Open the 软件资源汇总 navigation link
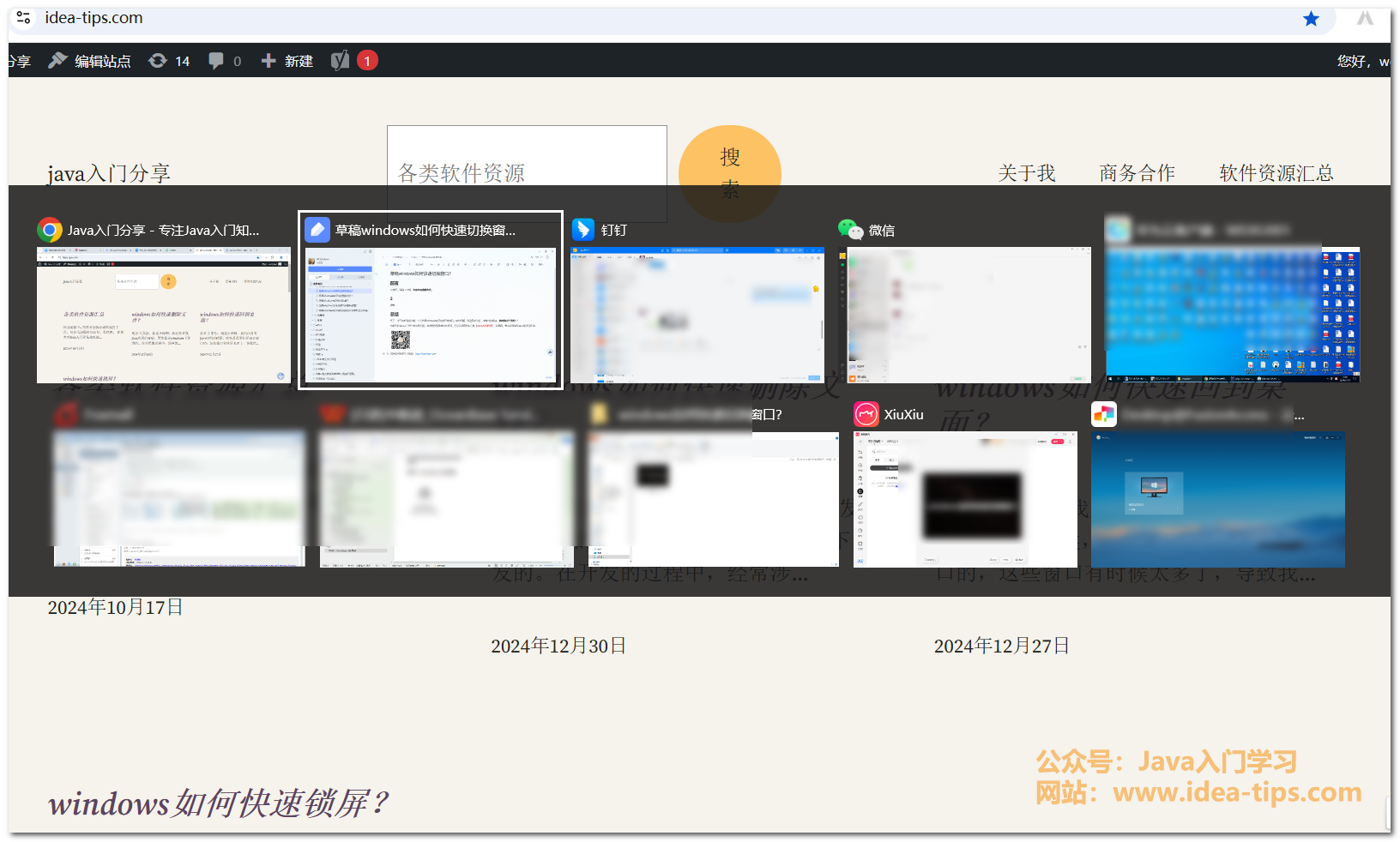 (1276, 173)
